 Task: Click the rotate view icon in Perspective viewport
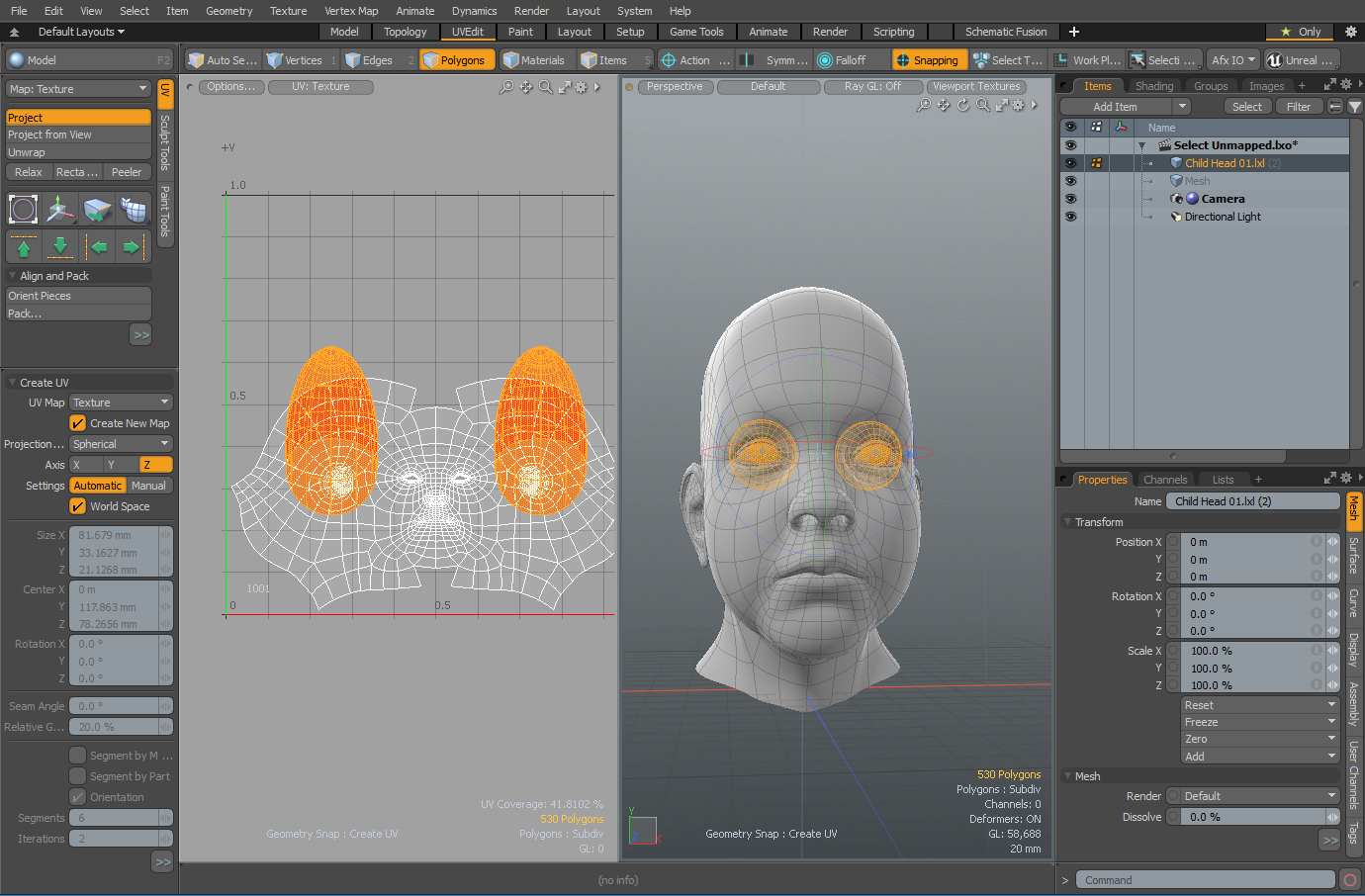click(962, 105)
